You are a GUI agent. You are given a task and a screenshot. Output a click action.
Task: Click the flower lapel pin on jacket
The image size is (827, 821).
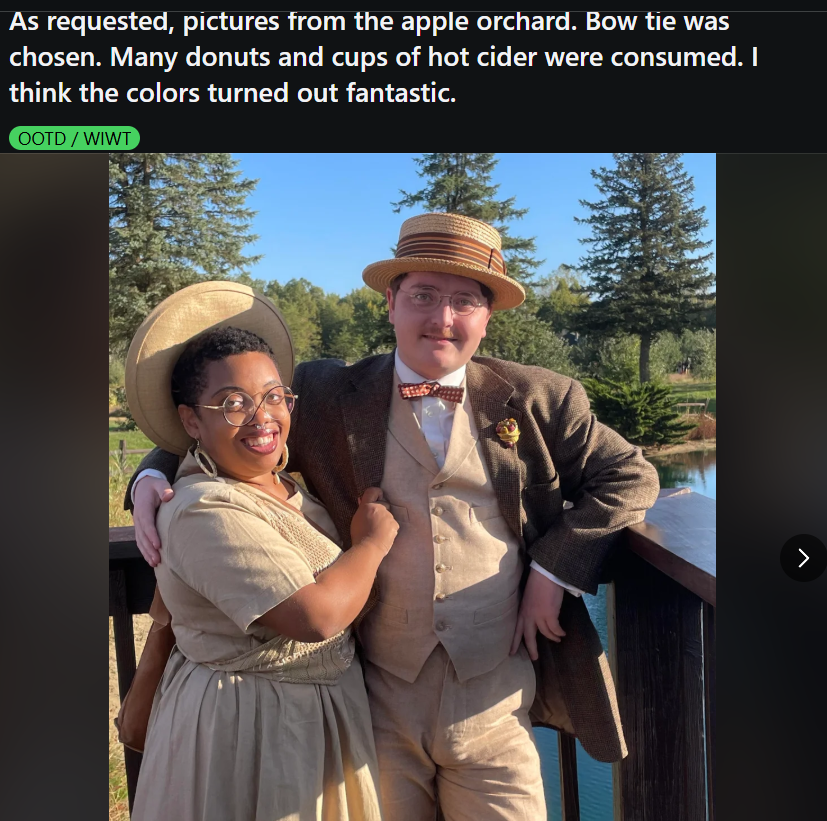507,432
